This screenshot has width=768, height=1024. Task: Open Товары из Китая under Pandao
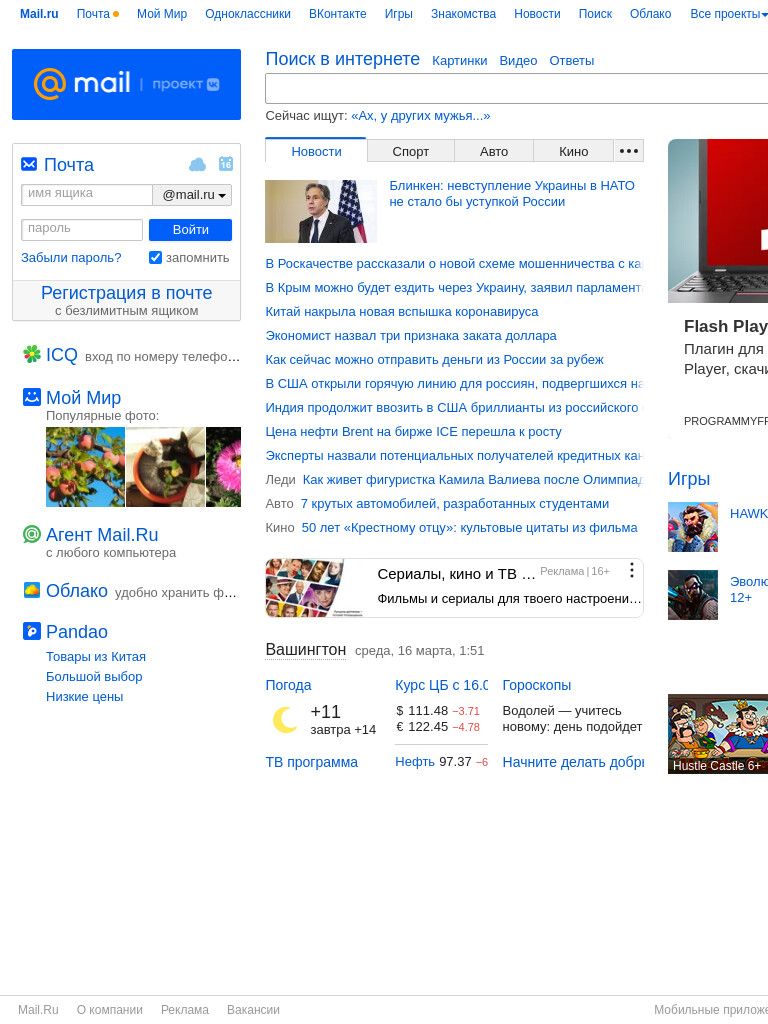(x=96, y=656)
